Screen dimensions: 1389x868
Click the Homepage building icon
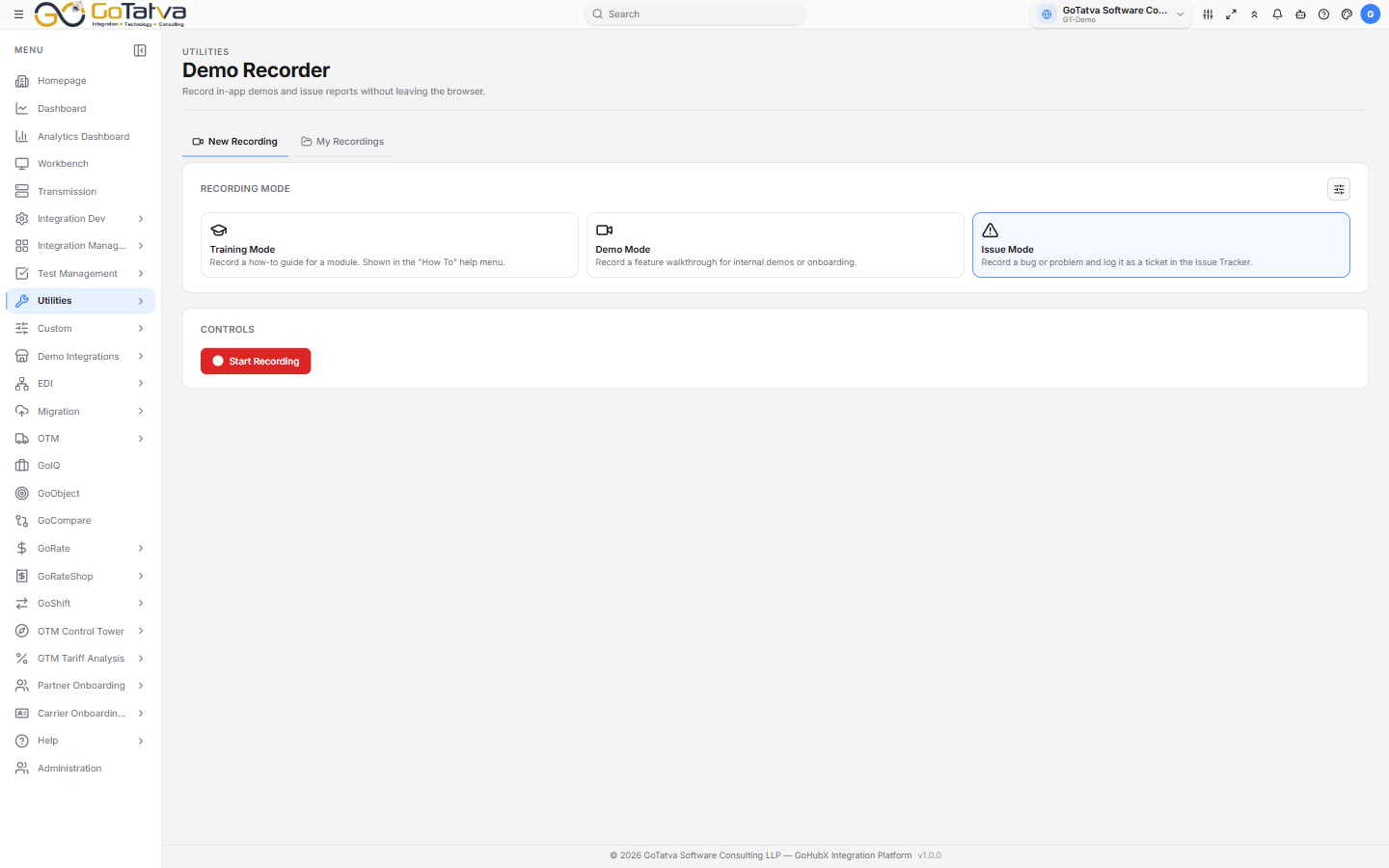pyautogui.click(x=22, y=81)
